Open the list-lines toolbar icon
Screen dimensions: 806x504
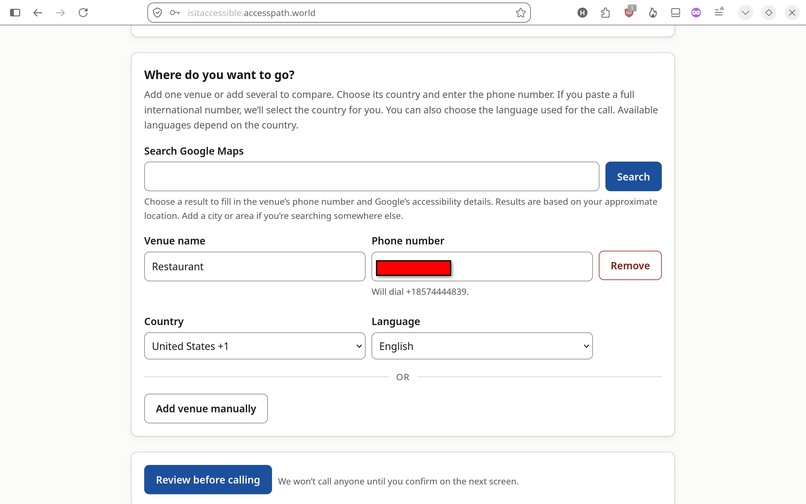point(719,12)
